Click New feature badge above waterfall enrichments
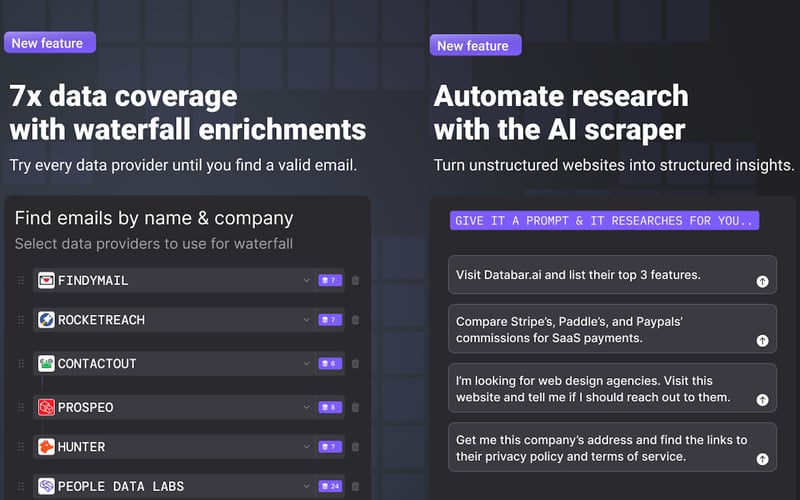 click(49, 43)
